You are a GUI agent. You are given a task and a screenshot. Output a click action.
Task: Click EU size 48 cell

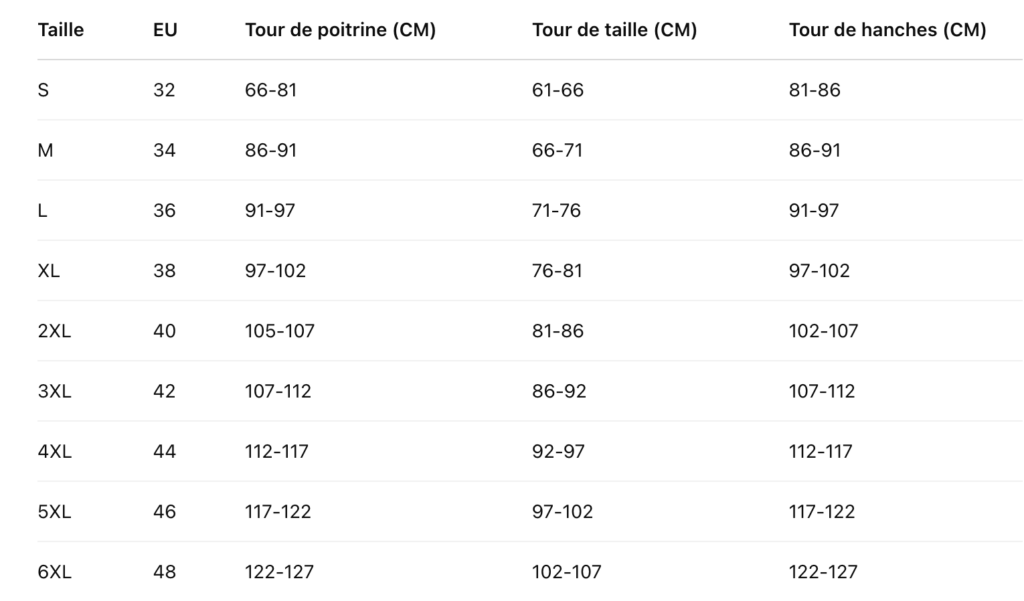(x=164, y=572)
